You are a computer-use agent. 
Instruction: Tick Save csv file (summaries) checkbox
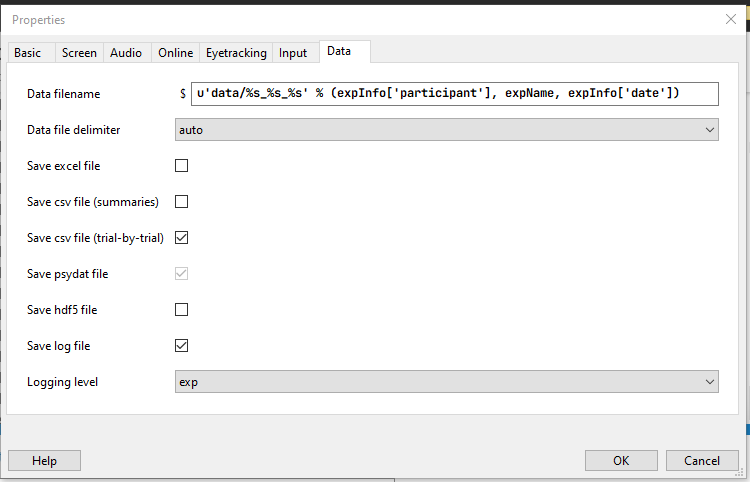click(x=181, y=201)
